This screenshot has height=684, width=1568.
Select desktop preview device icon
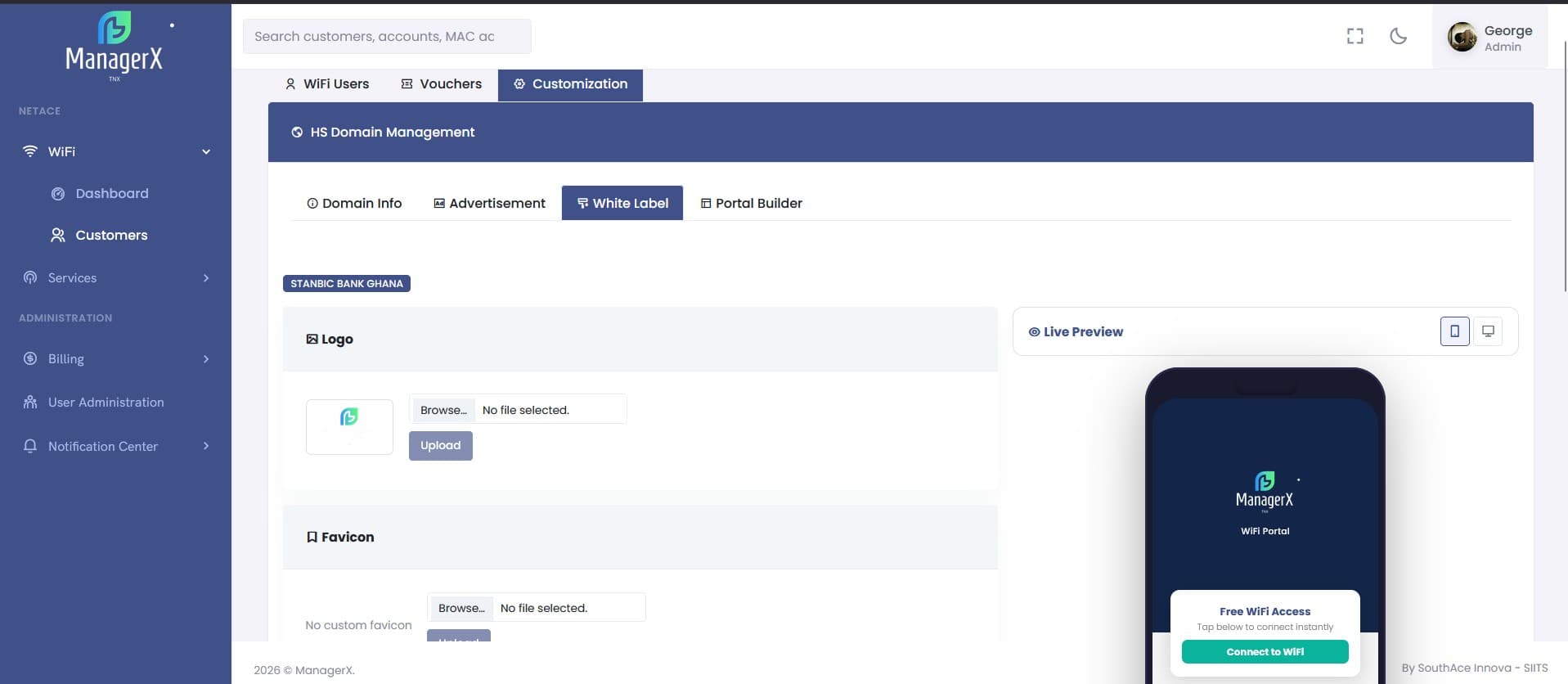(1488, 331)
